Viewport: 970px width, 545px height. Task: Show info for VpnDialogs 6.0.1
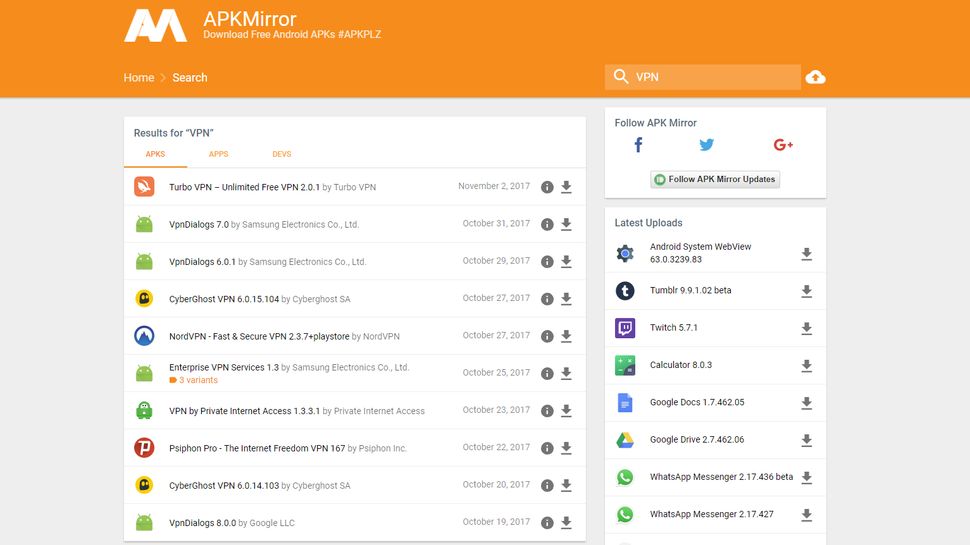(547, 262)
